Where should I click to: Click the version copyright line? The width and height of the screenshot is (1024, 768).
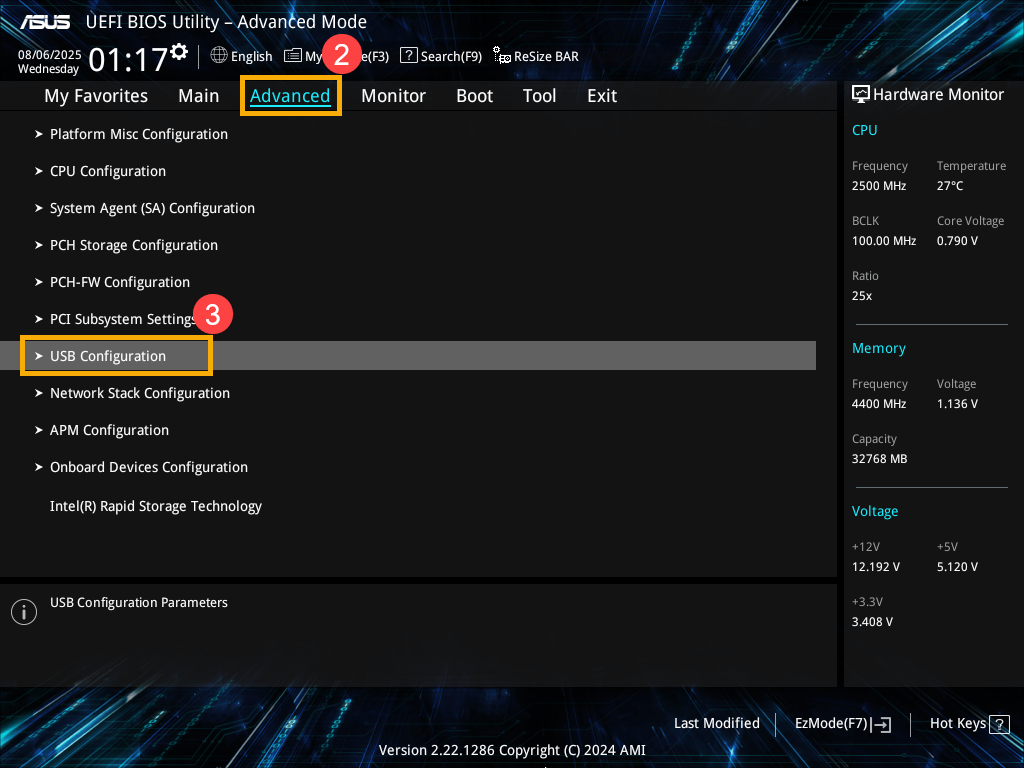click(x=512, y=750)
